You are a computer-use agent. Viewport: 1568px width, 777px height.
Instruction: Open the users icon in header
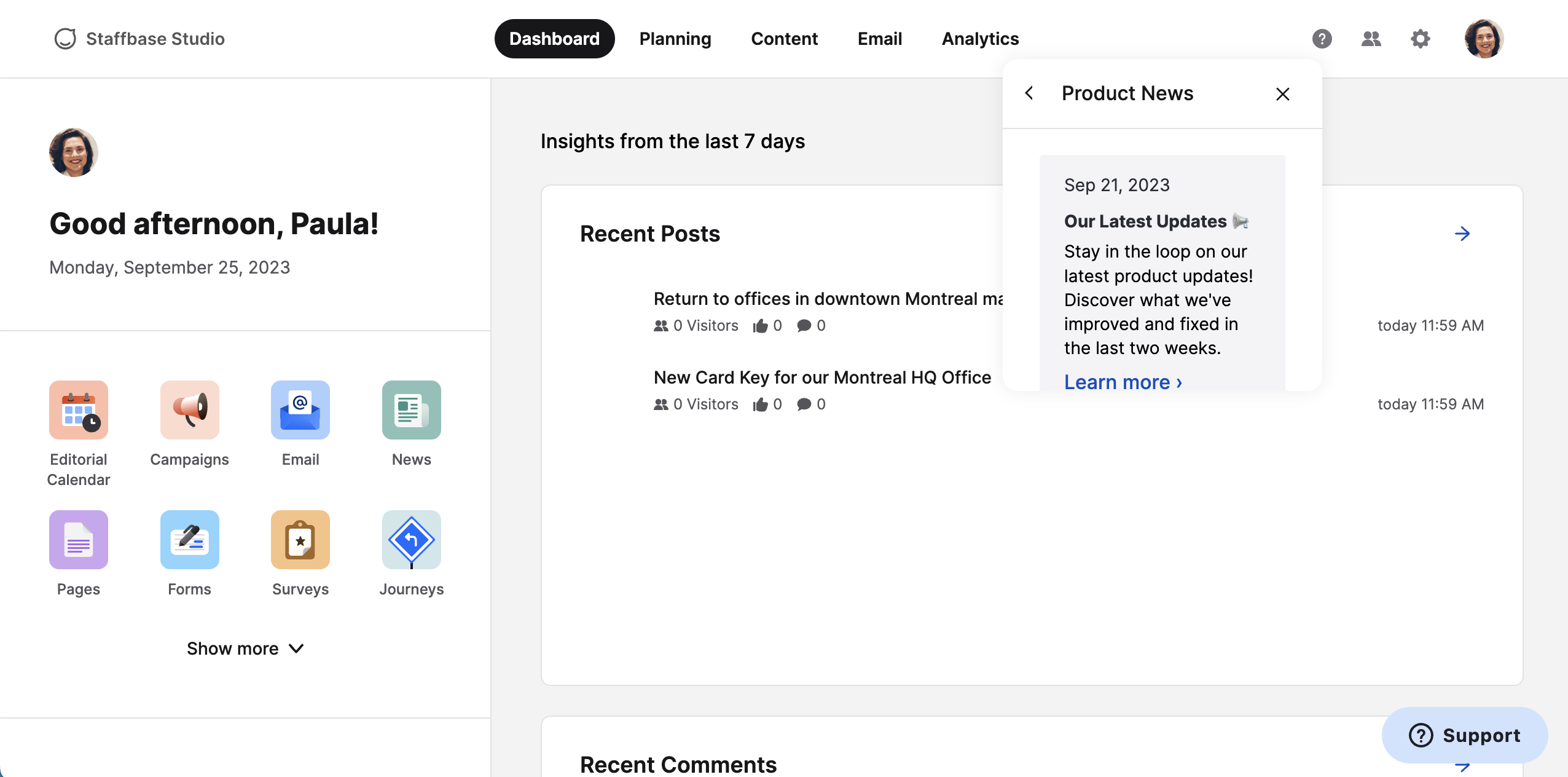(x=1371, y=39)
